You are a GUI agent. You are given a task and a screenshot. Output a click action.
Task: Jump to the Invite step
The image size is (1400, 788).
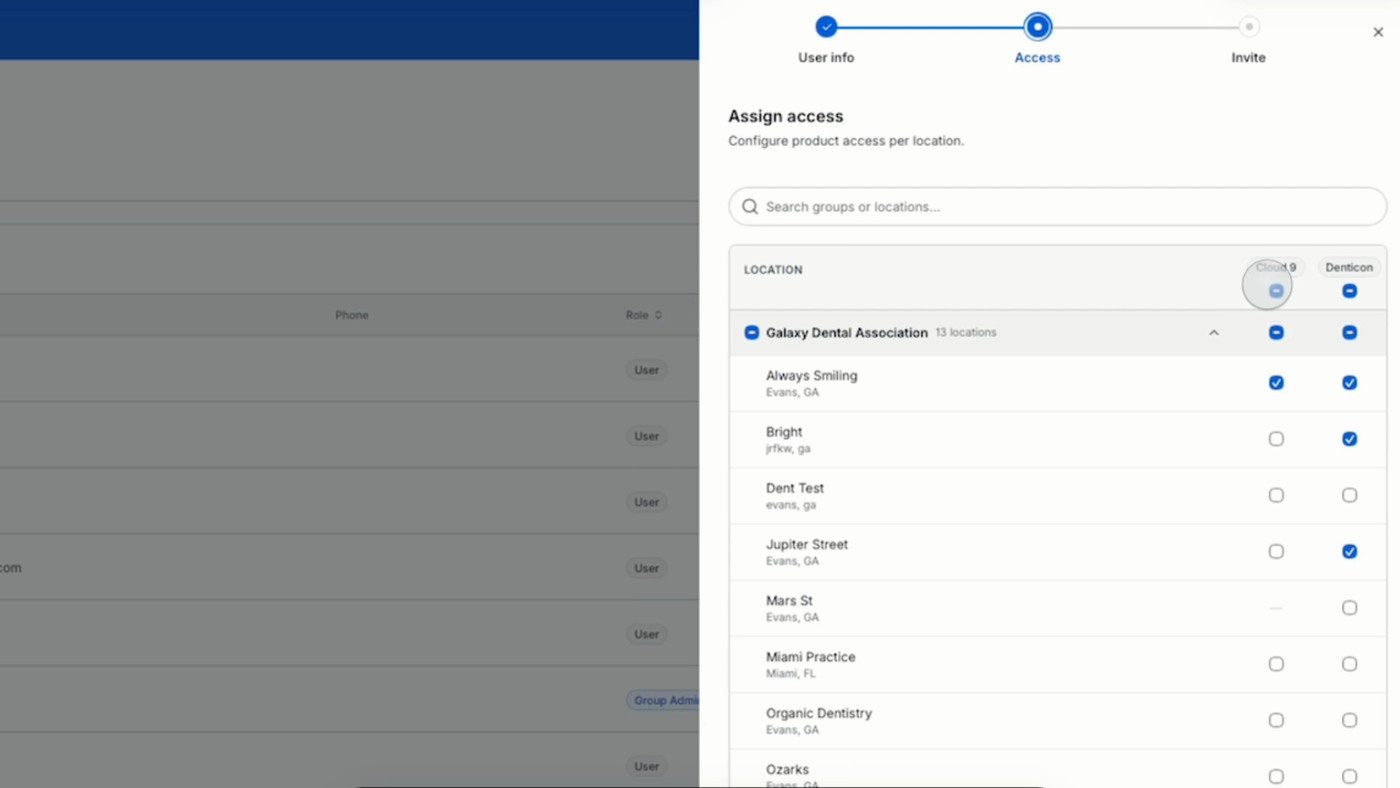click(1248, 27)
